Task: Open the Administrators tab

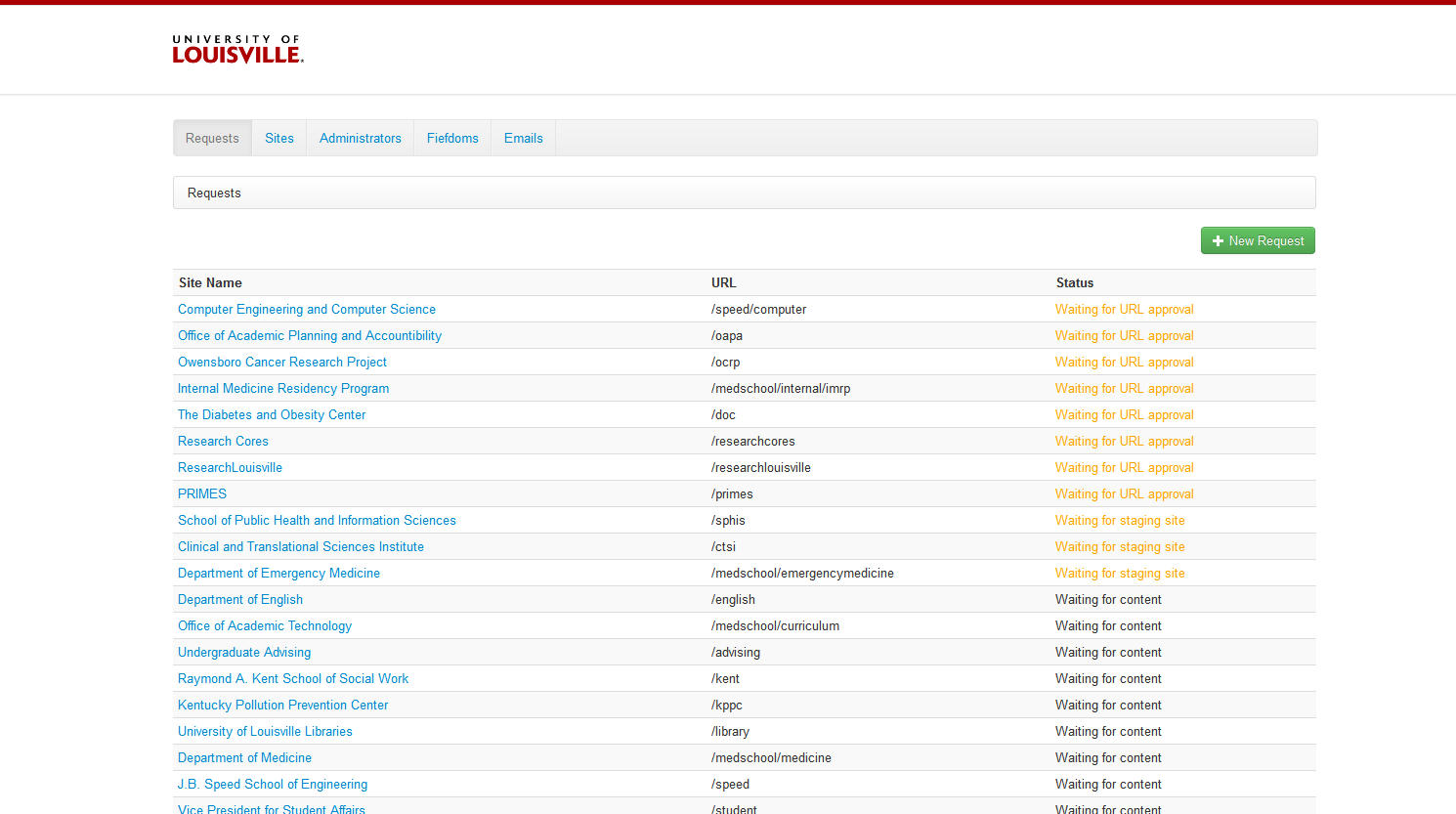Action: click(360, 138)
